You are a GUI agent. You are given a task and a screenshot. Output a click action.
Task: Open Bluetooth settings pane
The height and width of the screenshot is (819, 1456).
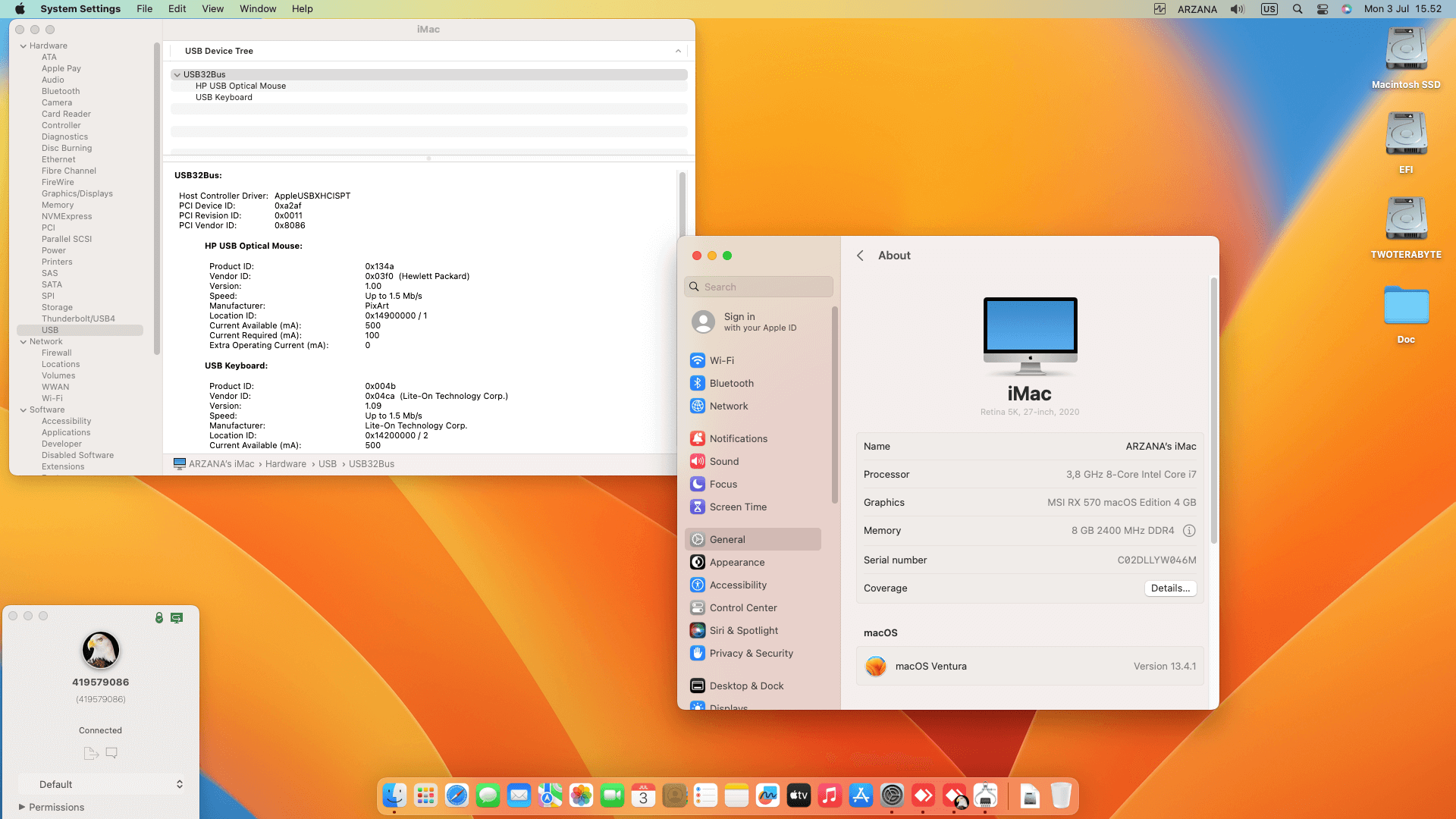pyautogui.click(x=731, y=383)
